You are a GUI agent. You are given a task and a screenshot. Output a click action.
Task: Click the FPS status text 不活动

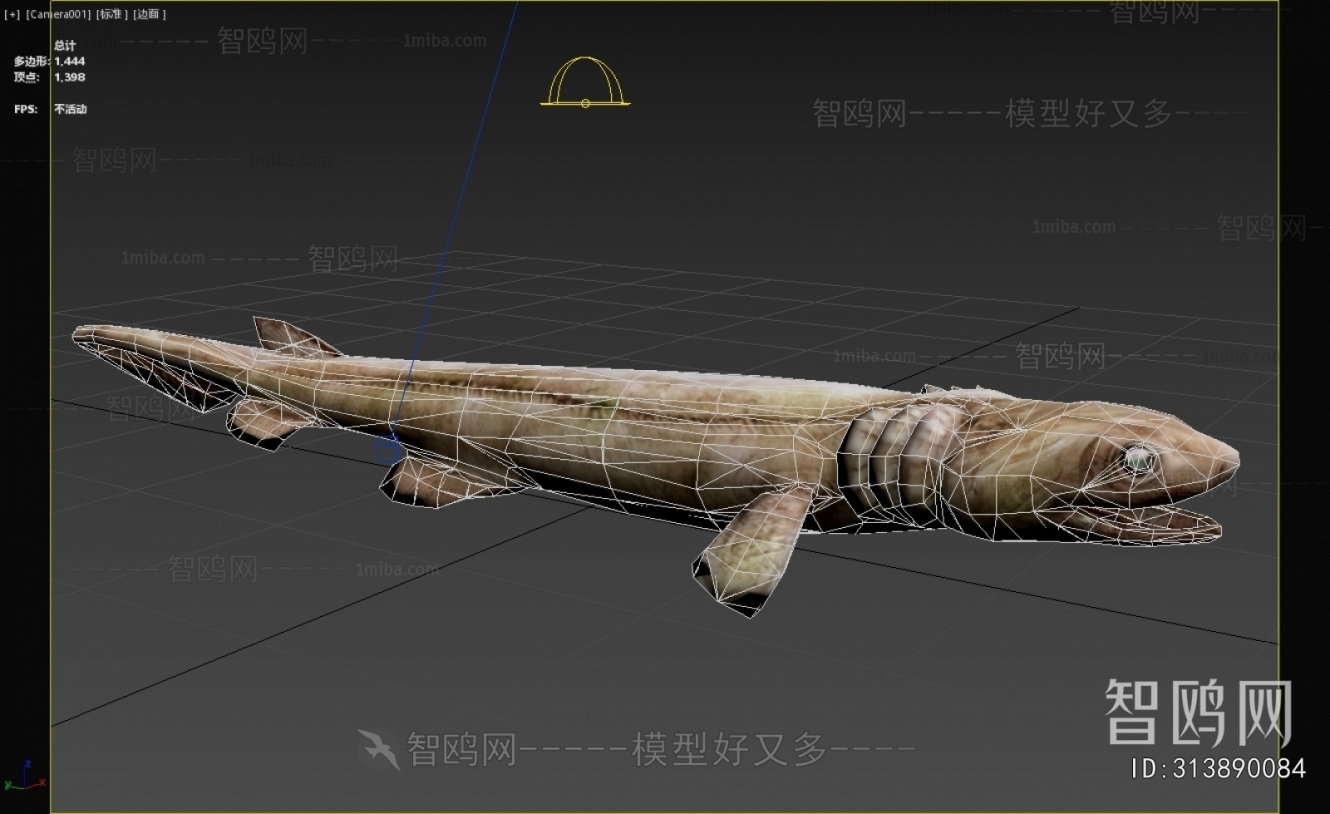coord(70,109)
